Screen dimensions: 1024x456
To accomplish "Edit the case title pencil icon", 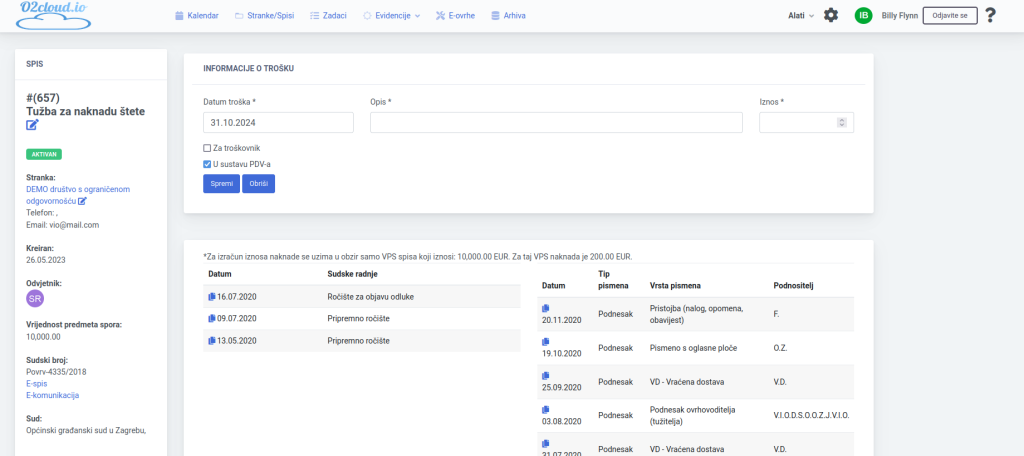I will pyautogui.click(x=32, y=126).
